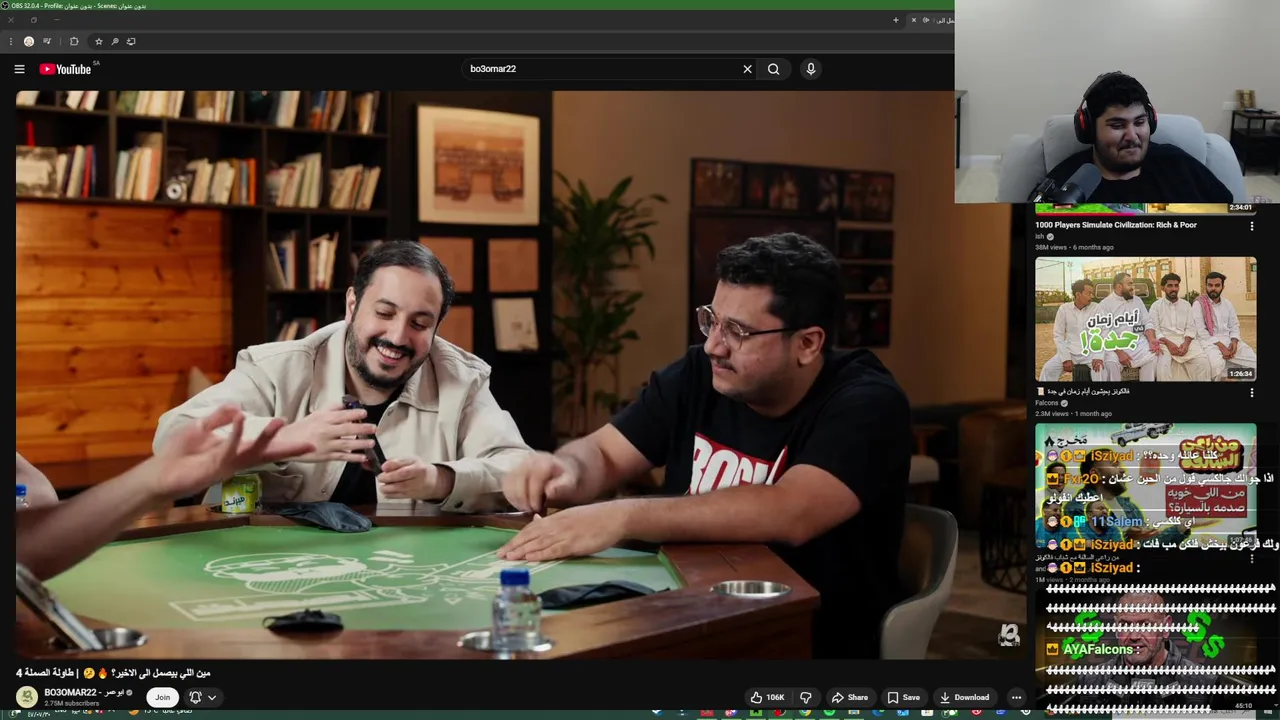The height and width of the screenshot is (720, 1280).
Task: Open the BO3OMAR22 channel avatar
Action: tap(28, 697)
